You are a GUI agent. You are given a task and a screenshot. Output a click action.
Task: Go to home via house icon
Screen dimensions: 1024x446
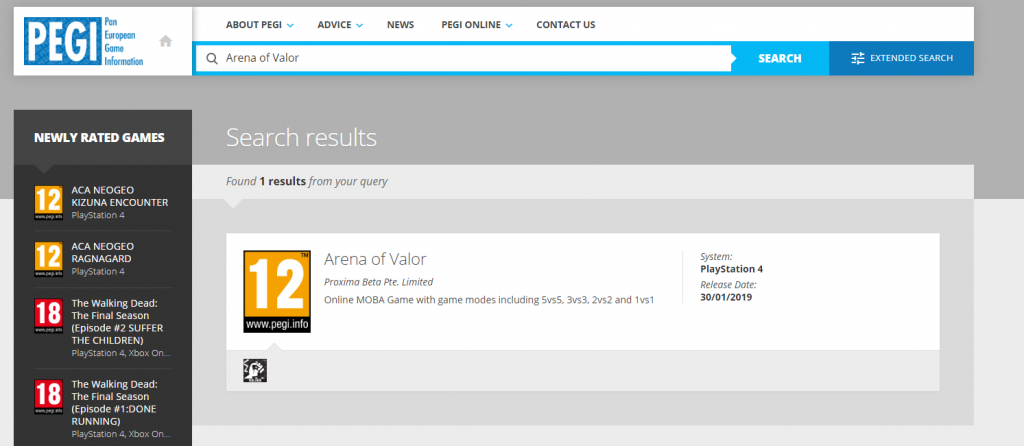(x=166, y=41)
